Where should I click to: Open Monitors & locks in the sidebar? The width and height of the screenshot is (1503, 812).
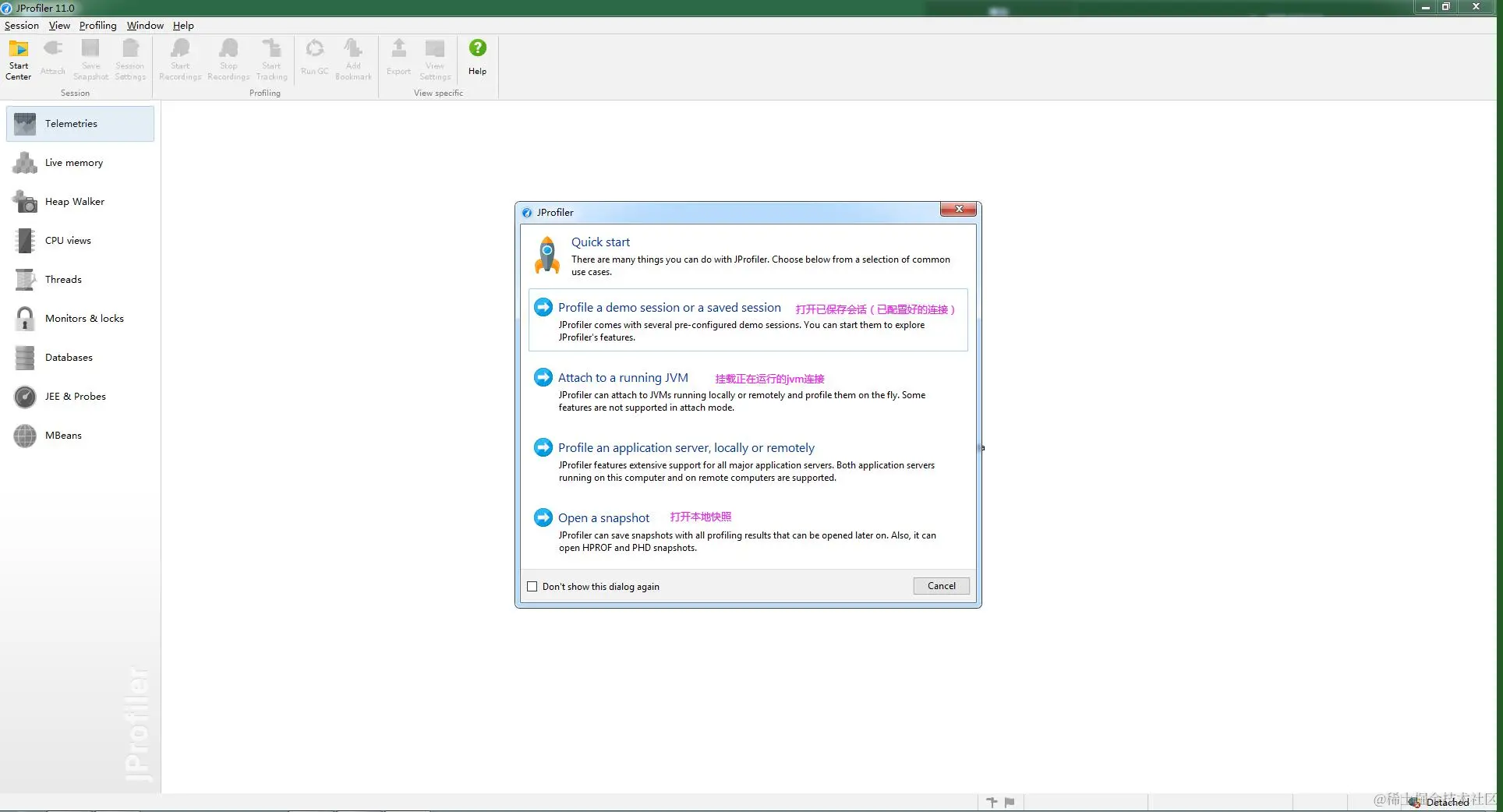pyautogui.click(x=80, y=319)
